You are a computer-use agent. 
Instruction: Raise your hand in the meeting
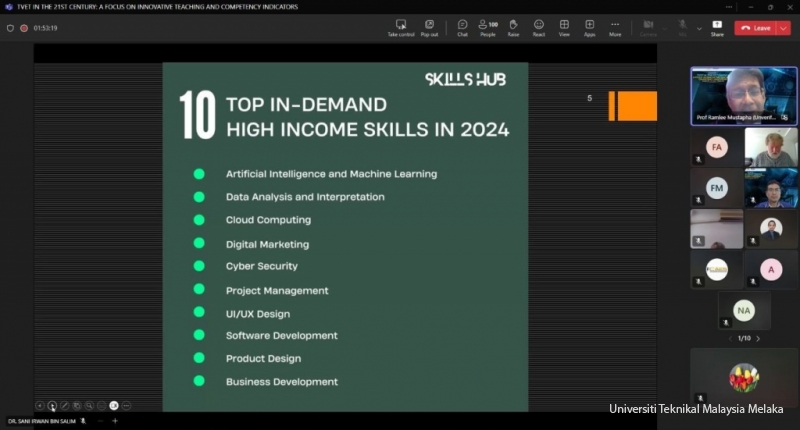[513, 27]
